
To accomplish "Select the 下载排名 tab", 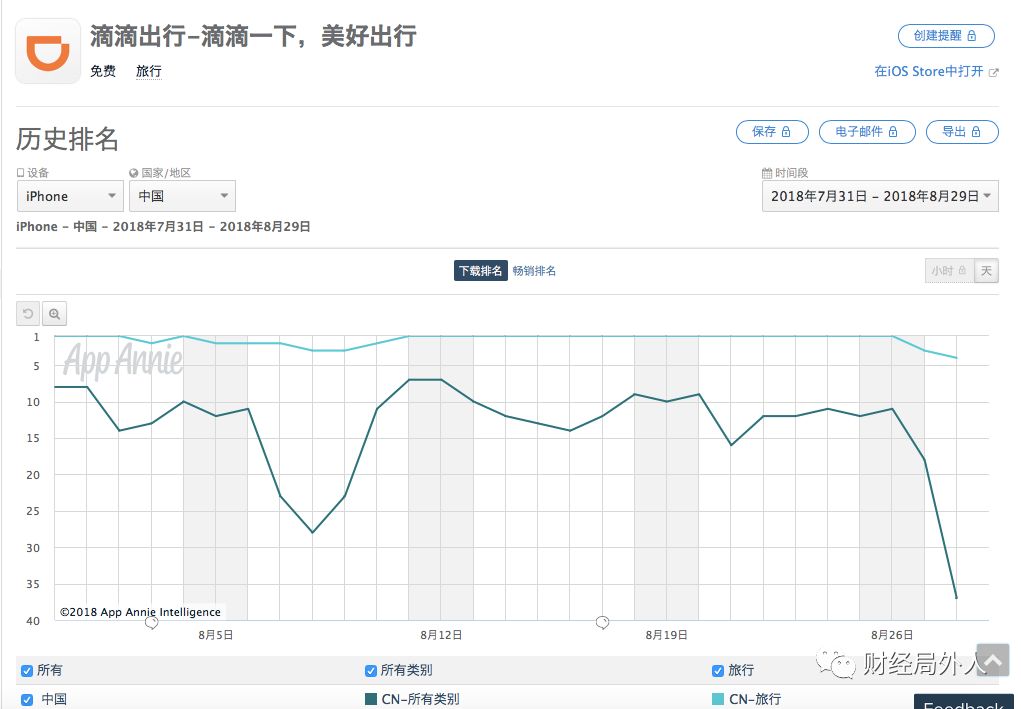I will (x=481, y=271).
